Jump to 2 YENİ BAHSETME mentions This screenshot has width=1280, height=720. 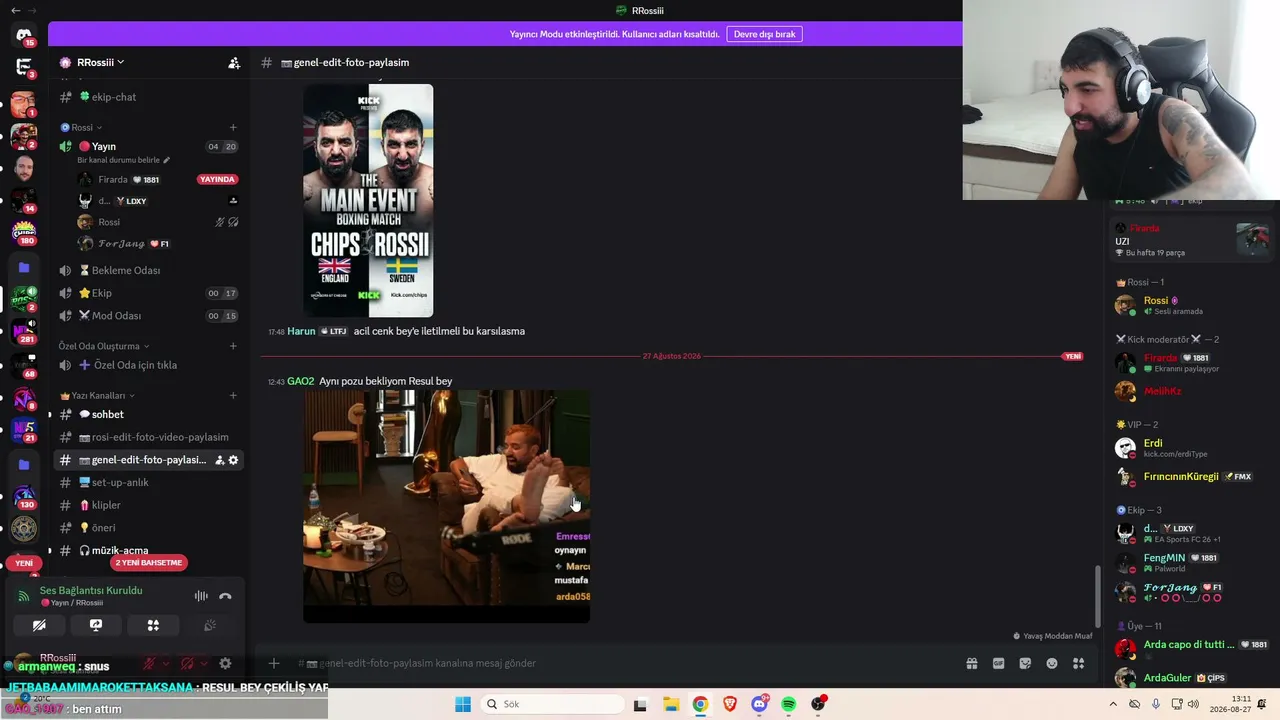coord(149,563)
